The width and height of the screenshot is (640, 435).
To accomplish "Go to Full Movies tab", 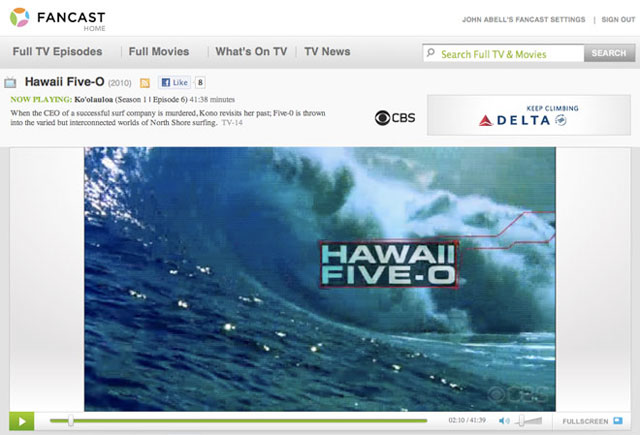I will click(x=159, y=52).
